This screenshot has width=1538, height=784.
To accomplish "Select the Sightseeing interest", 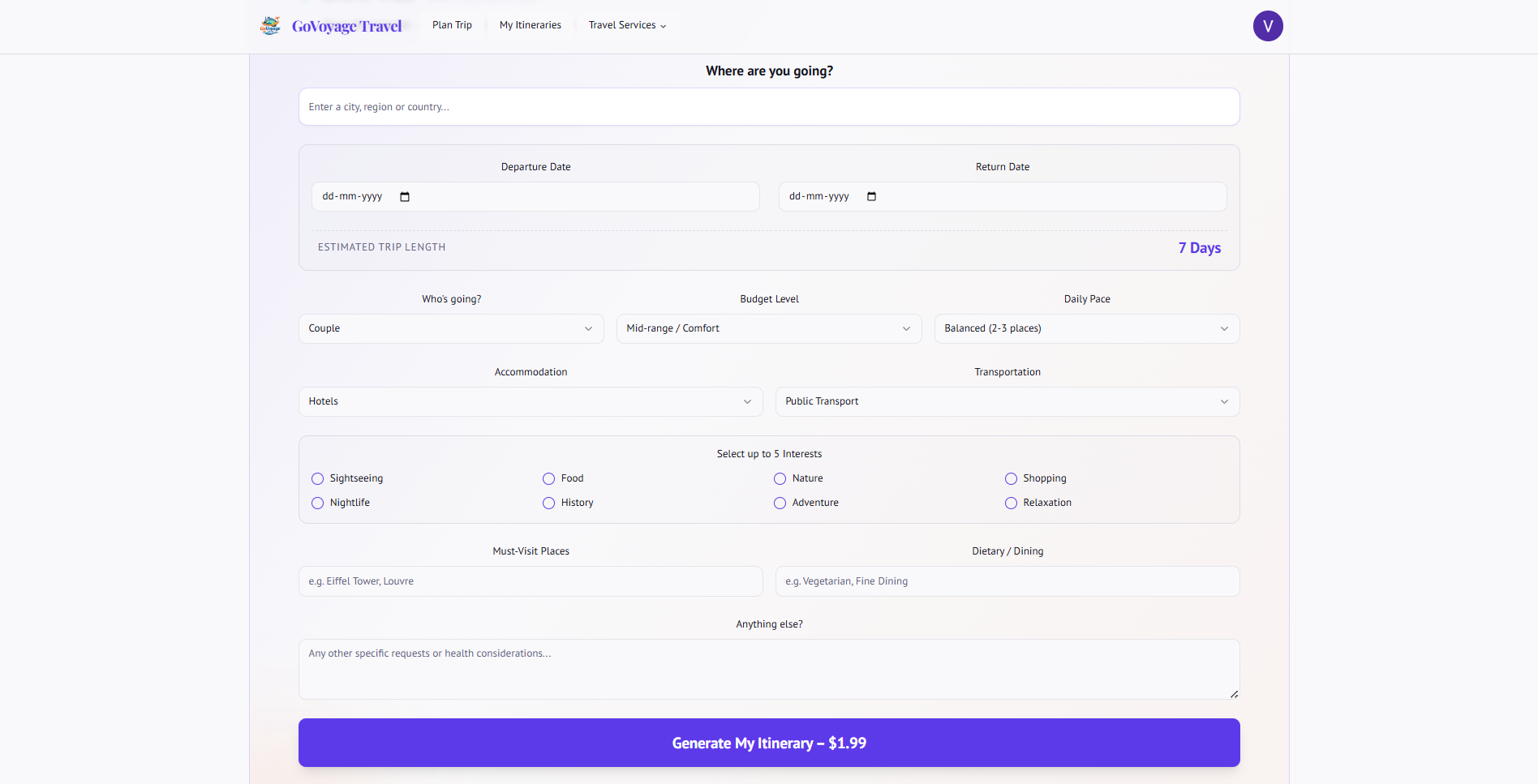I will [318, 479].
